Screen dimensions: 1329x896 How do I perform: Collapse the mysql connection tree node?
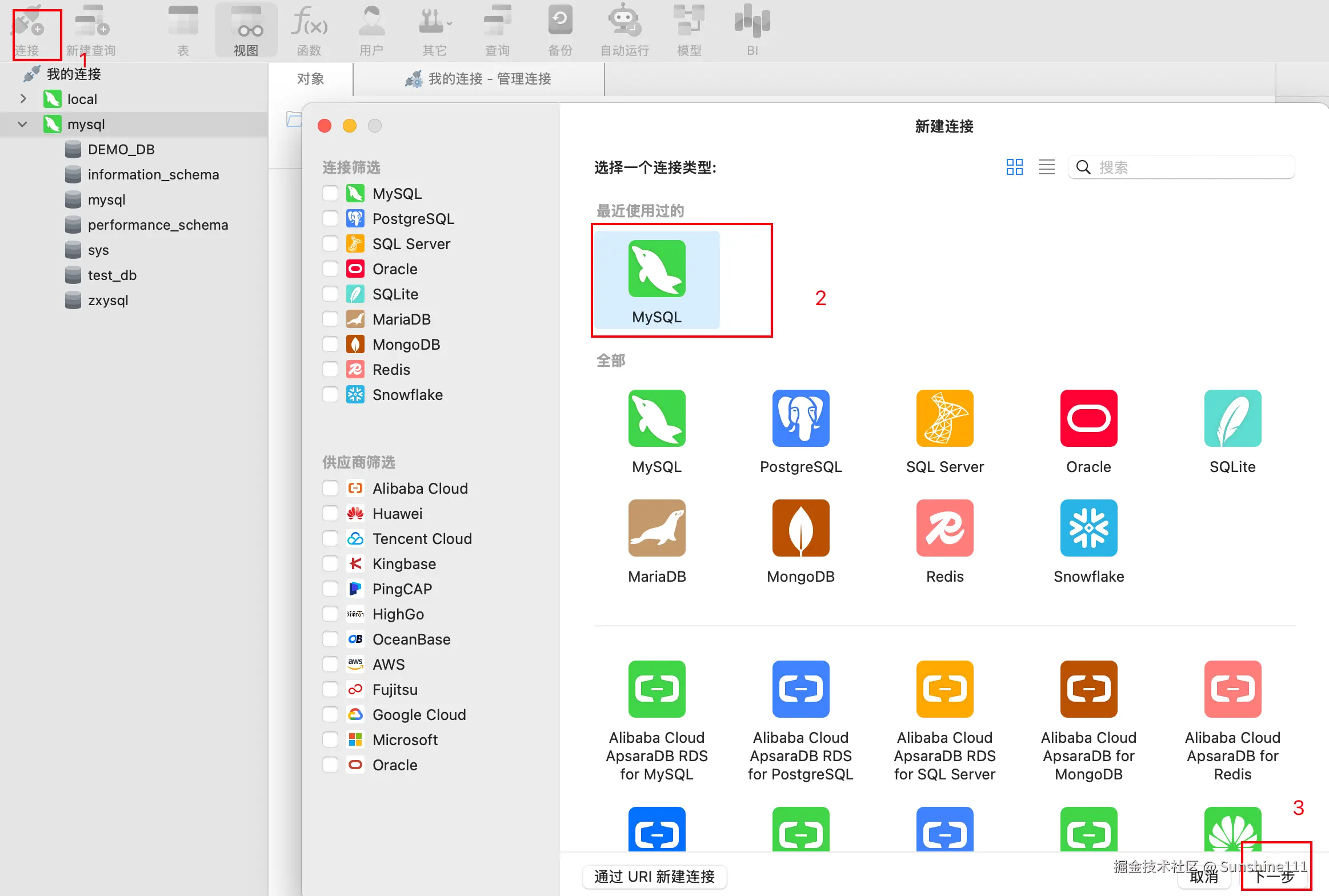pyautogui.click(x=23, y=124)
